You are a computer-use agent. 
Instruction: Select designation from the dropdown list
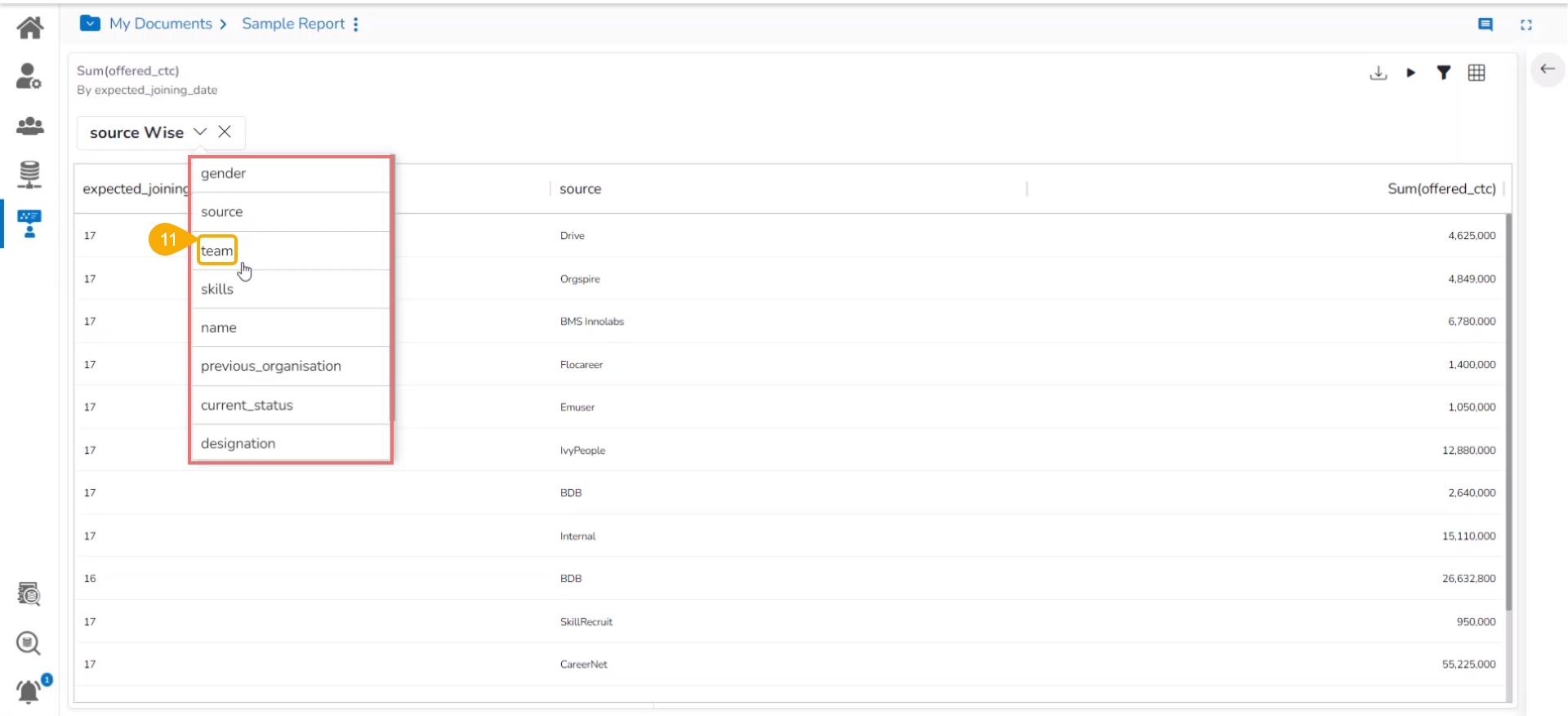coord(290,443)
